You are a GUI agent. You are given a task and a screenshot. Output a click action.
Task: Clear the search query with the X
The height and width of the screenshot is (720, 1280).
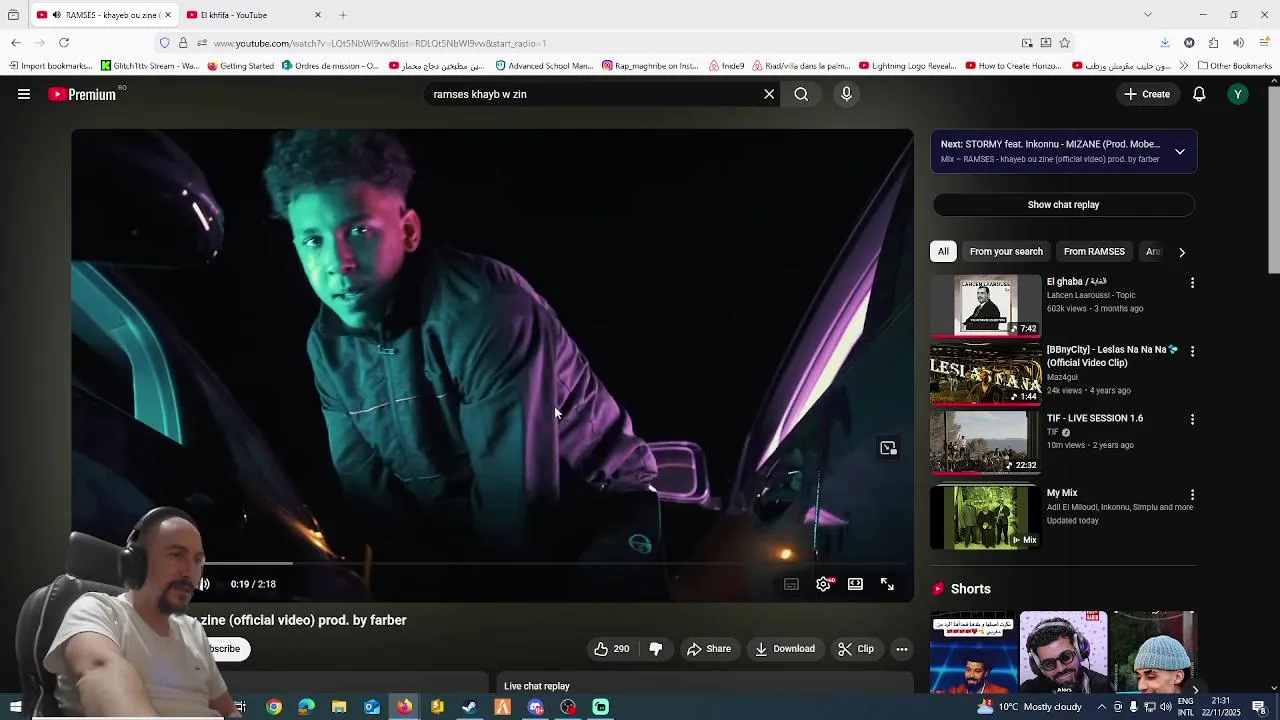pos(769,94)
